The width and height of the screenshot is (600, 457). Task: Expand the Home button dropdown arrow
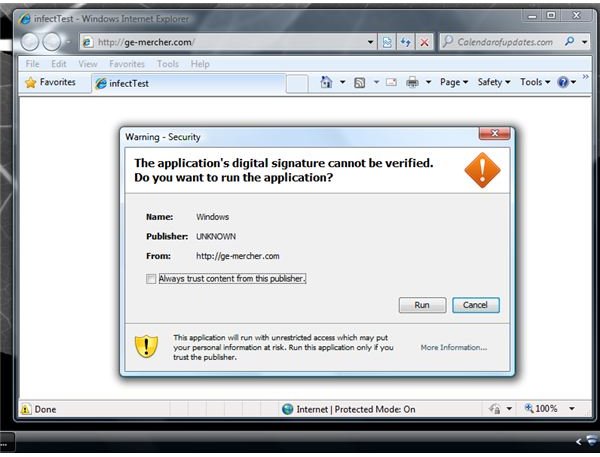point(342,82)
